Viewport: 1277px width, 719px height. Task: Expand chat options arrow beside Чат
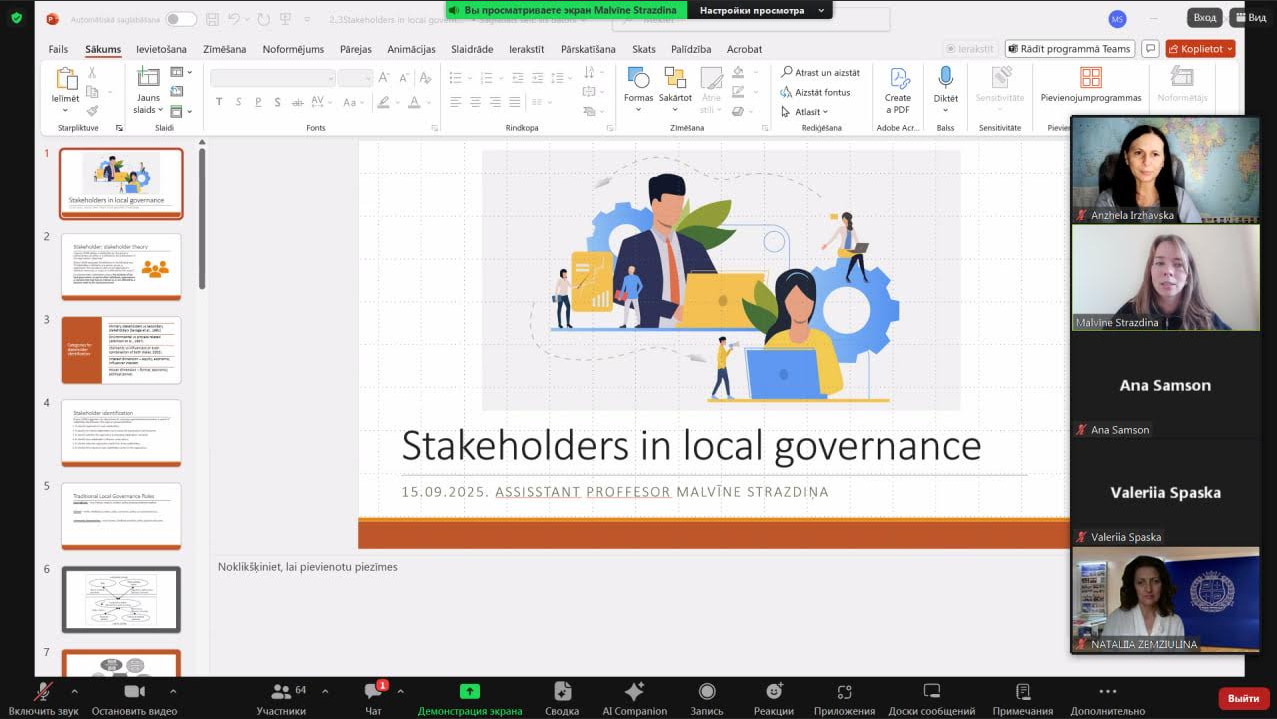click(400, 691)
